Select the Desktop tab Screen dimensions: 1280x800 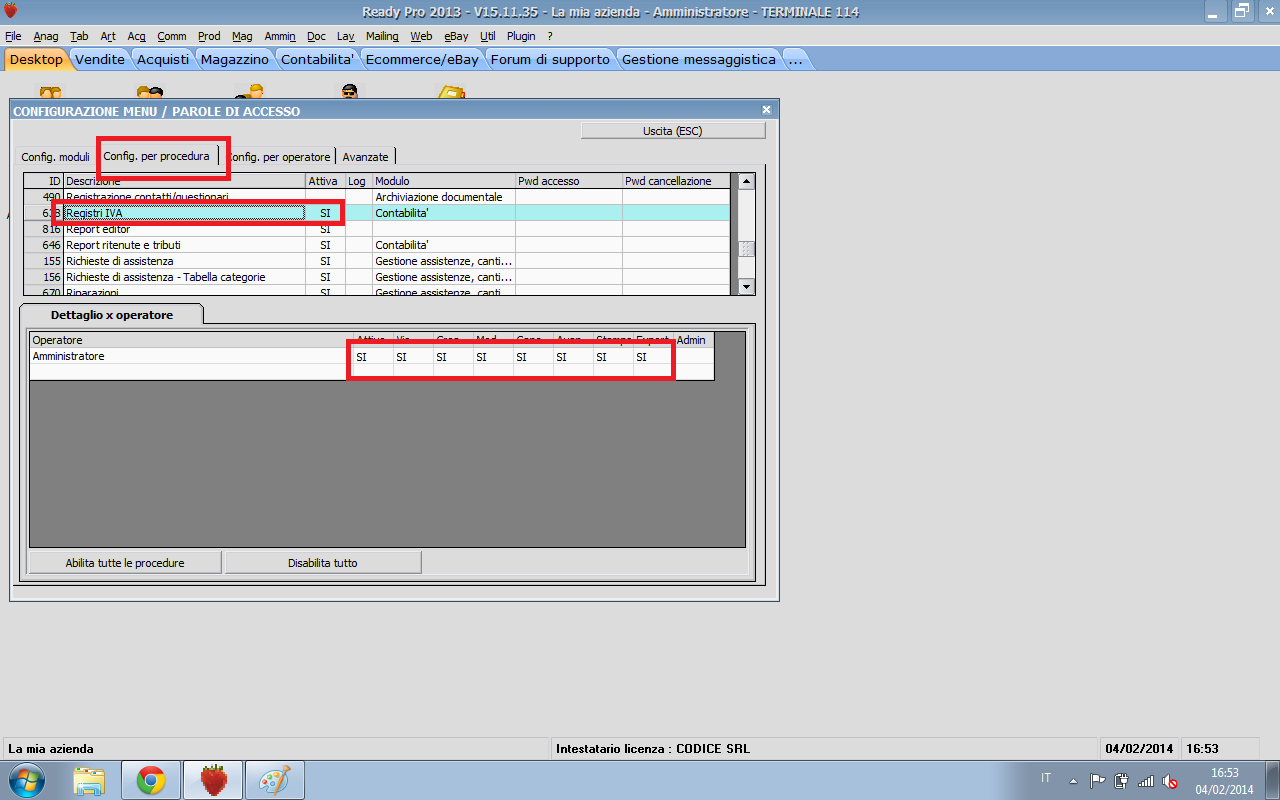pos(36,59)
